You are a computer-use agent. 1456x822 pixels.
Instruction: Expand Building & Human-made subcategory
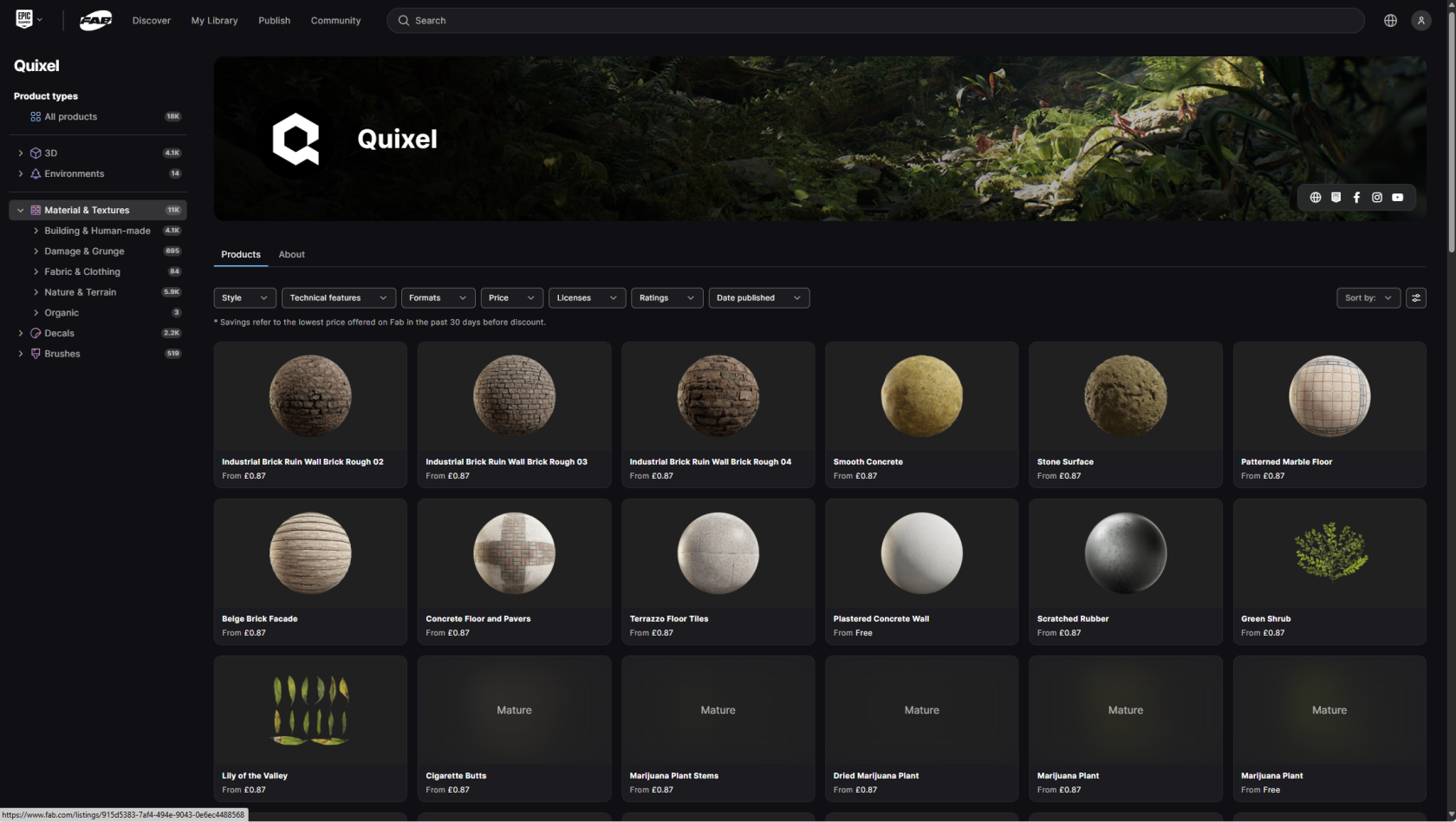[x=36, y=231]
